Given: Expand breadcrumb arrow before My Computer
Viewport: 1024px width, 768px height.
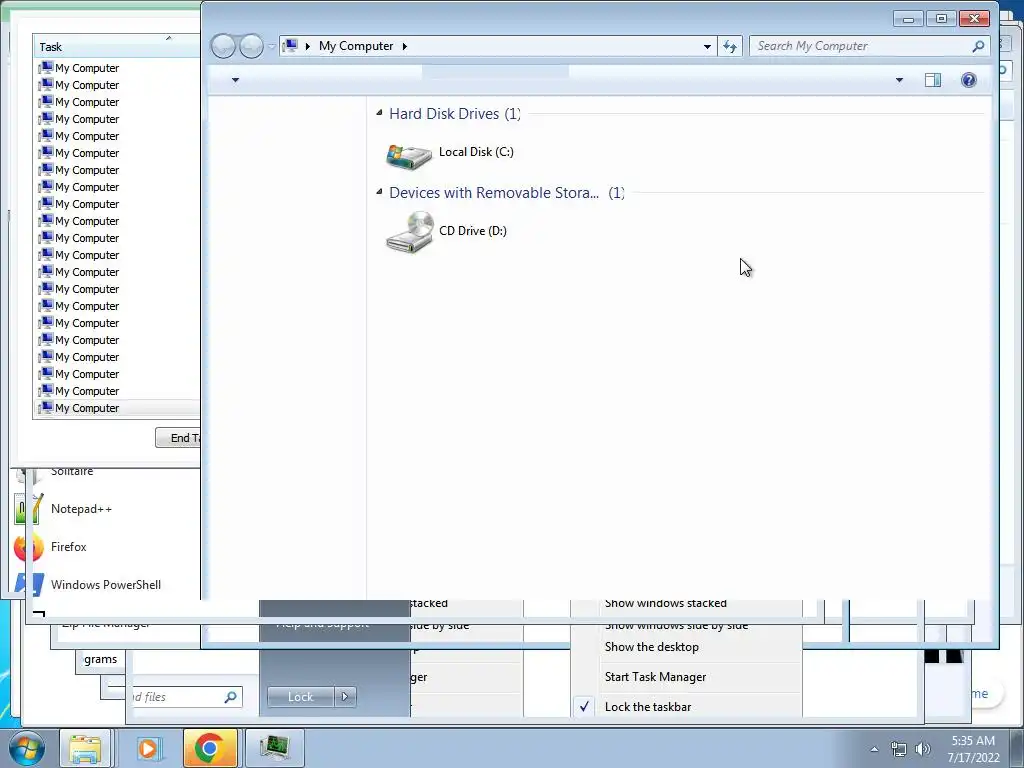Looking at the screenshot, I should coord(308,46).
